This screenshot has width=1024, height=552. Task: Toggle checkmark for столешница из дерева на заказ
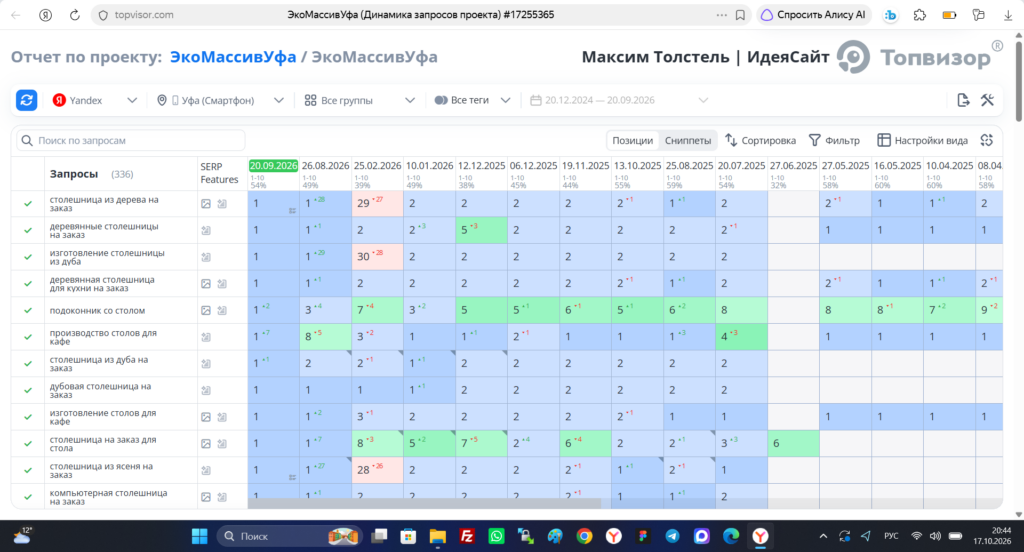28,204
